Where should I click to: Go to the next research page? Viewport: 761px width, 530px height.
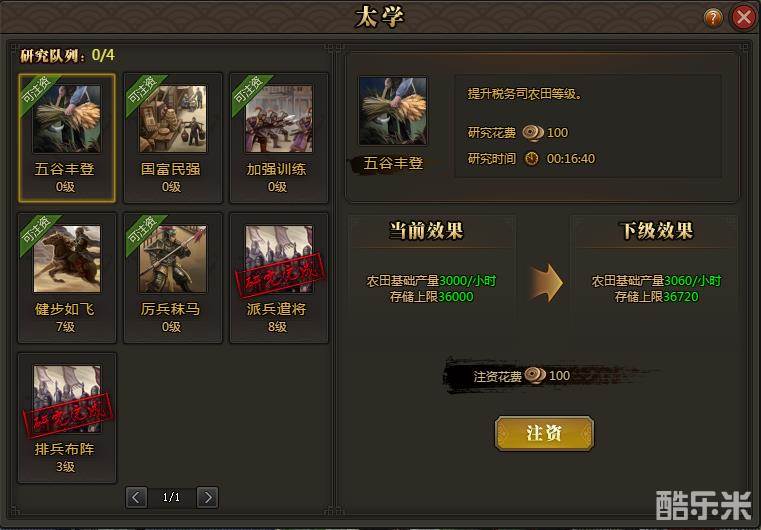click(x=207, y=497)
